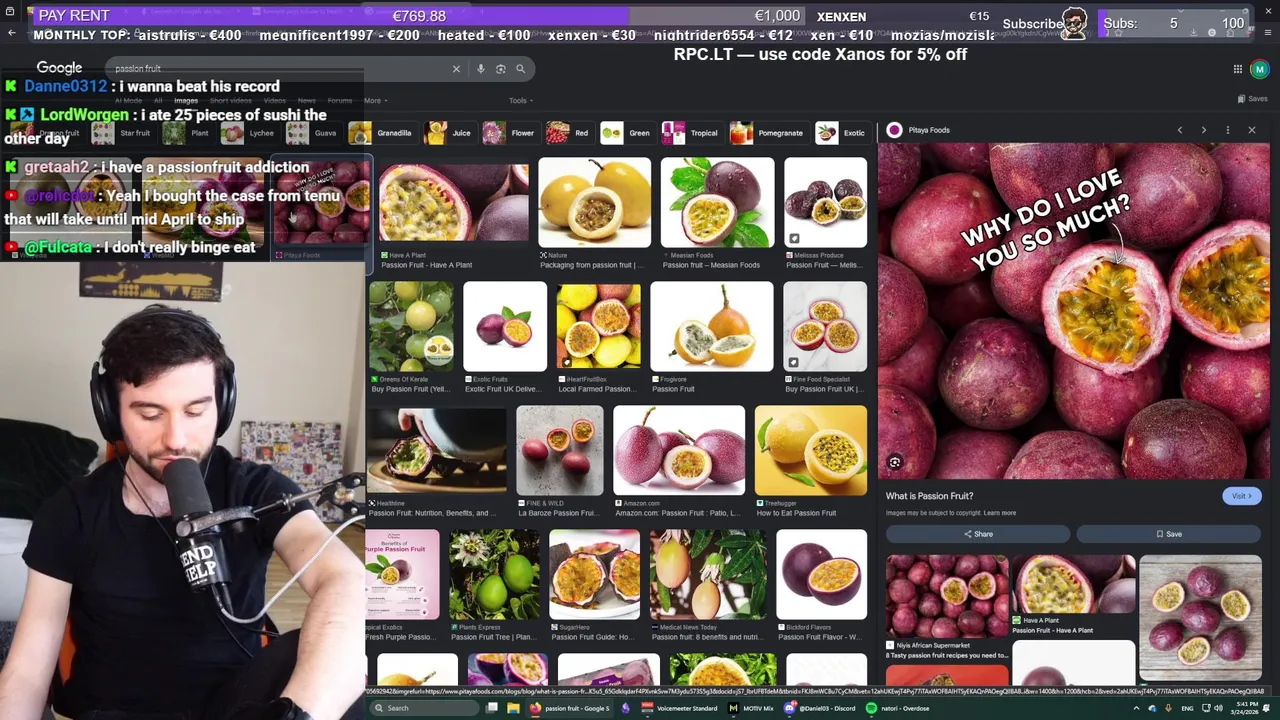The image size is (1280, 720).
Task: Click the ENG language indicator in tray
Action: point(1188,708)
